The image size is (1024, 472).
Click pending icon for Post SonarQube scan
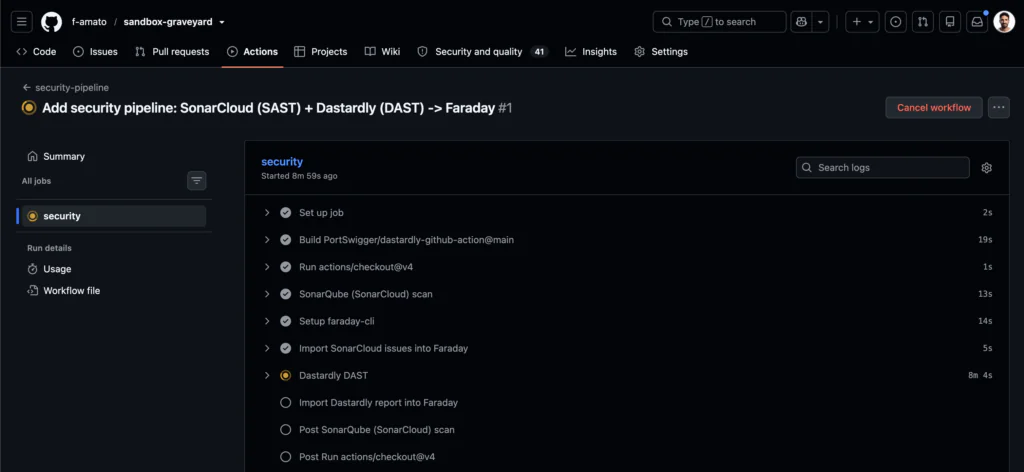[x=285, y=430]
